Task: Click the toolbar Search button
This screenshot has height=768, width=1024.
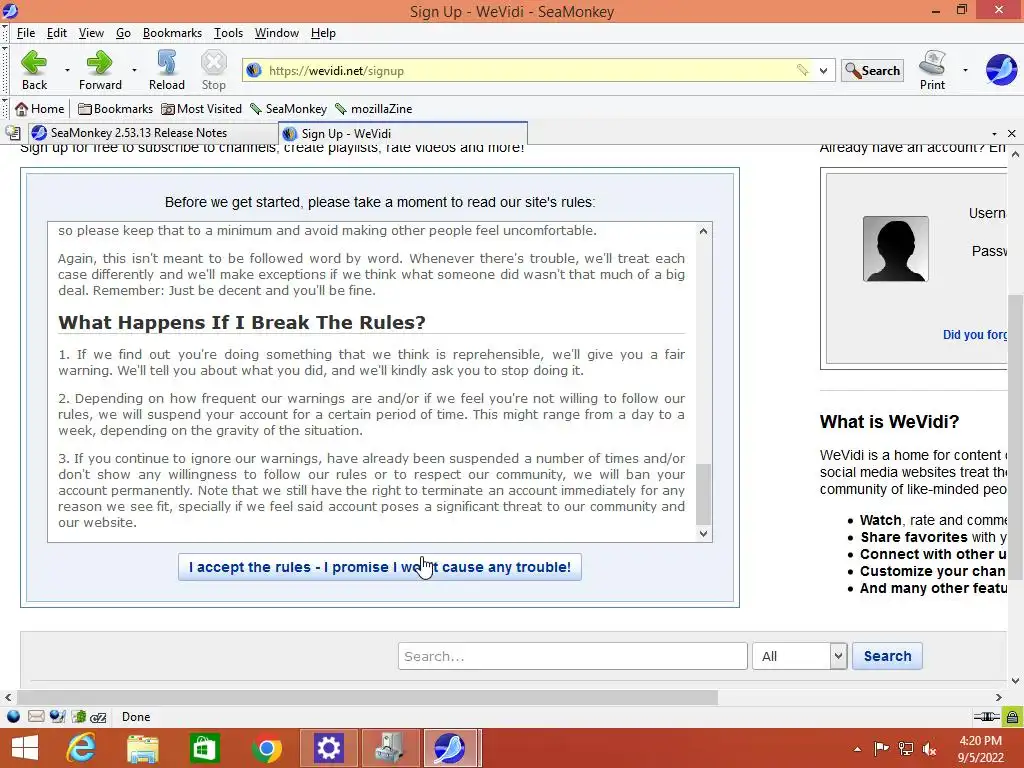Action: pyautogui.click(x=872, y=71)
